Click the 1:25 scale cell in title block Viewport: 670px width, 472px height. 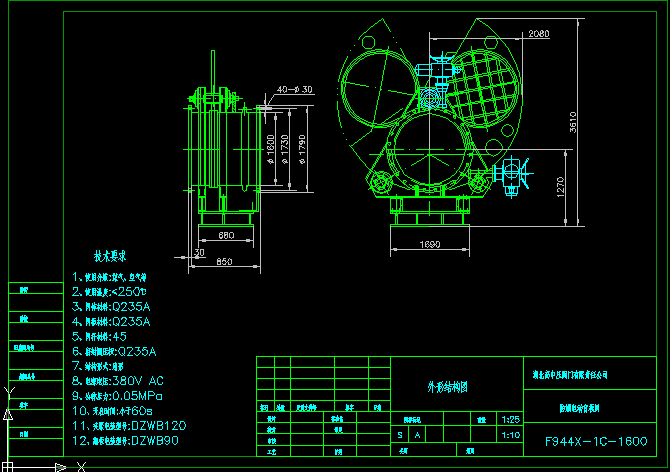513,420
